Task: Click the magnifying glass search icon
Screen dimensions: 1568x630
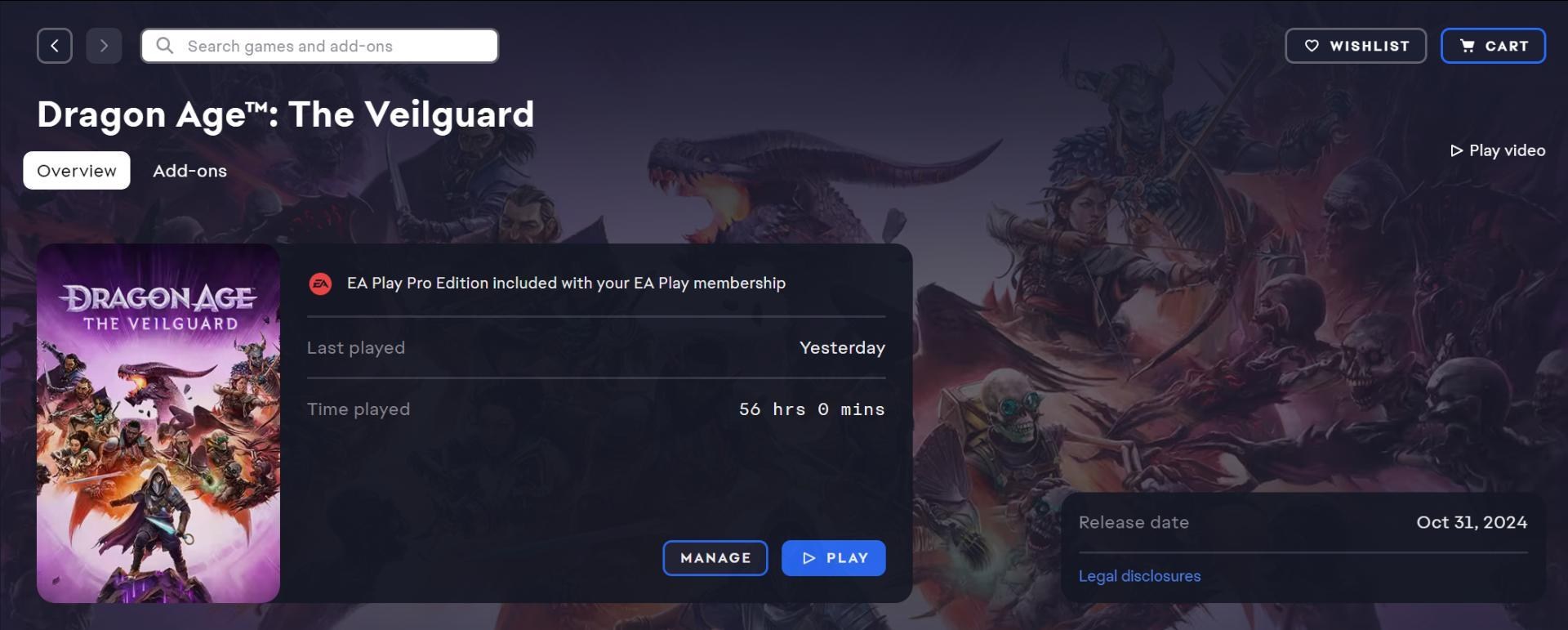Action: [165, 46]
